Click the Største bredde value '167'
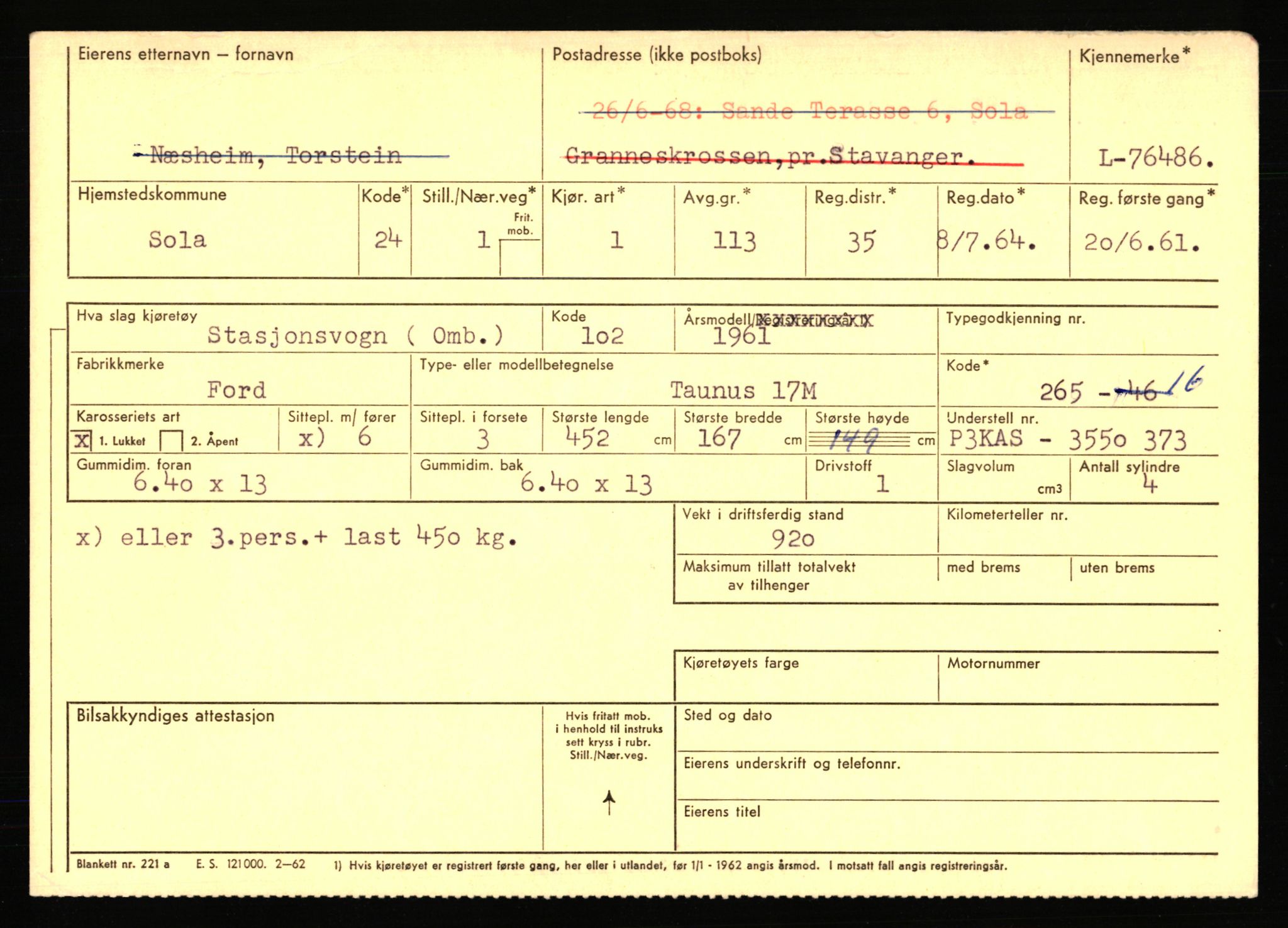Viewport: 1288px width, 928px height. pos(719,438)
